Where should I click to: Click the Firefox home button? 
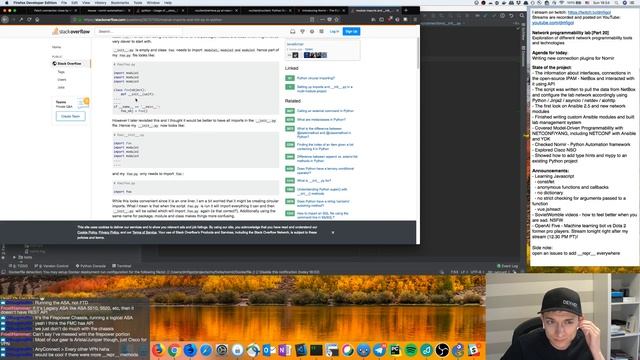click(x=37, y=19)
